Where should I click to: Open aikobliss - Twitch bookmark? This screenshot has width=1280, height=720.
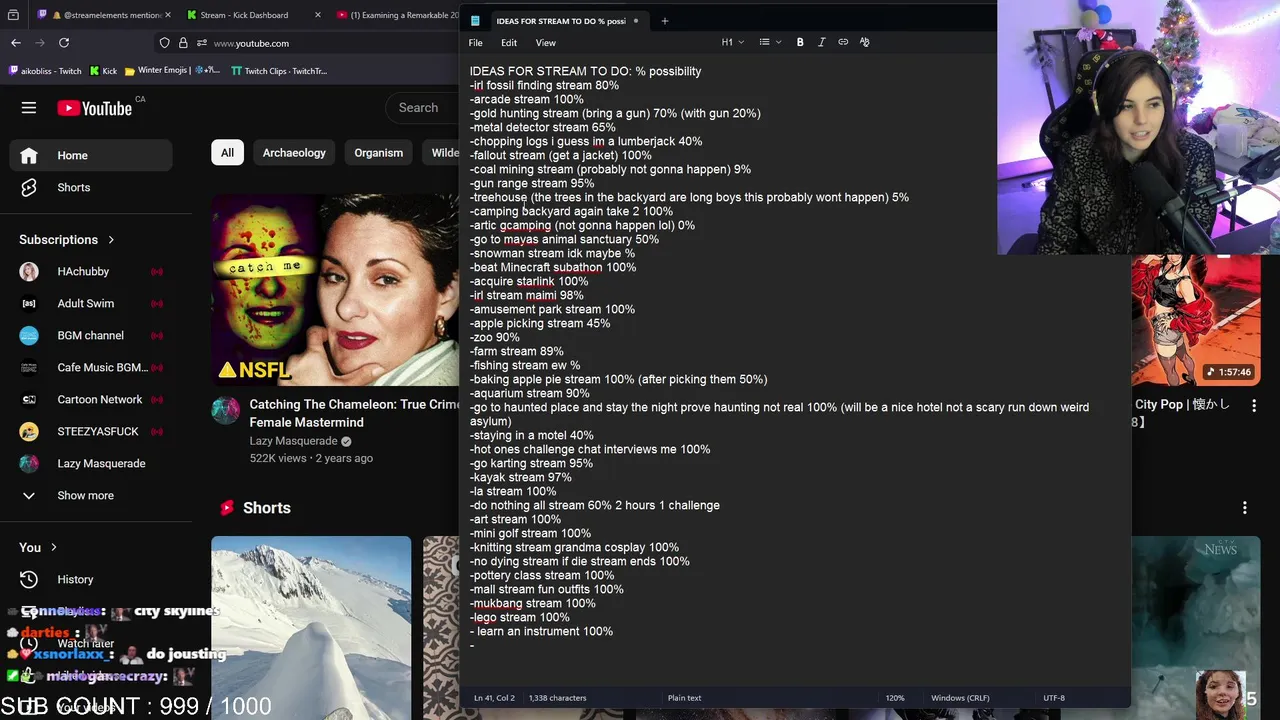[45, 71]
